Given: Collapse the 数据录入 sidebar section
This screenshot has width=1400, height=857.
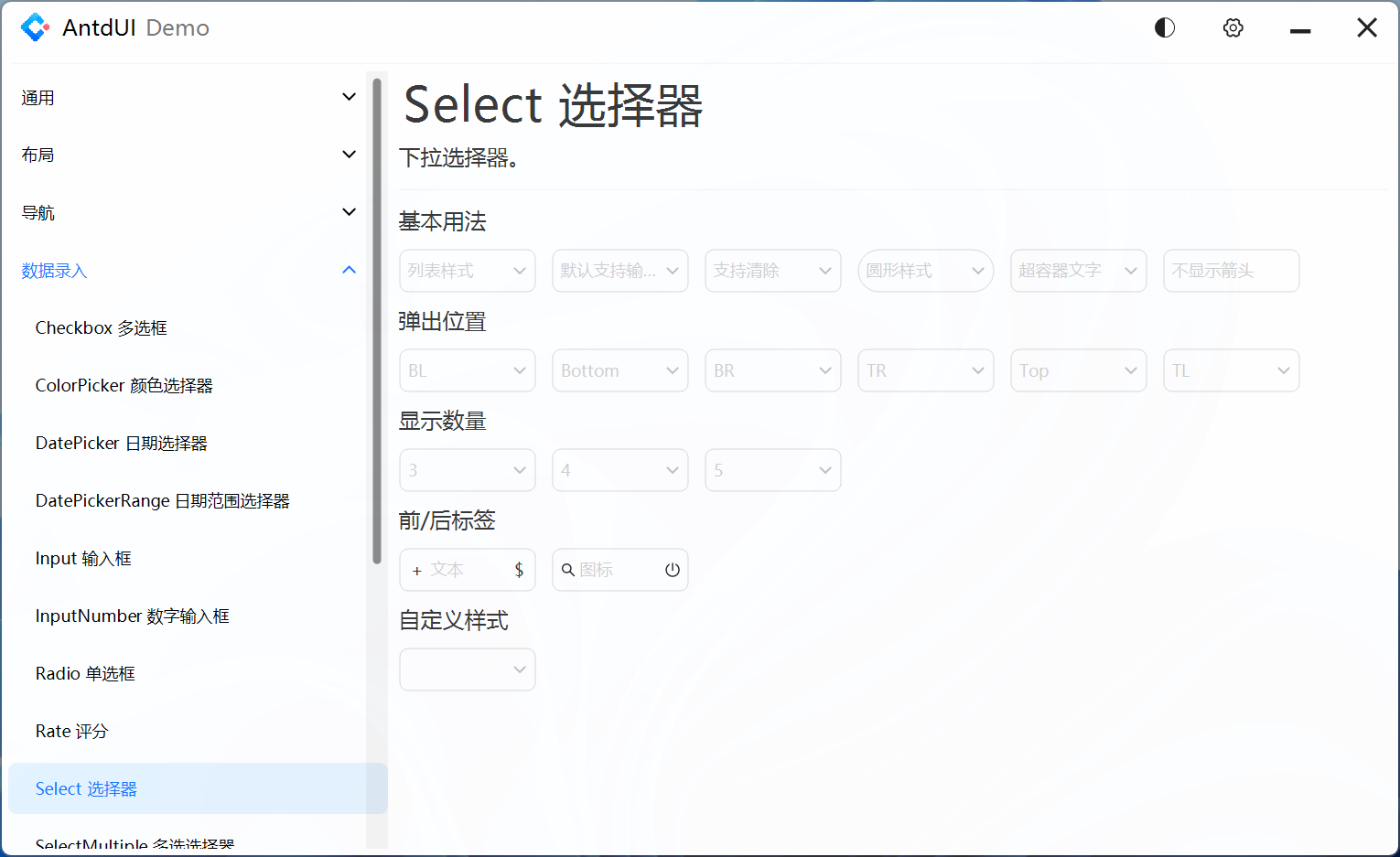Looking at the screenshot, I should pyautogui.click(x=183, y=271).
